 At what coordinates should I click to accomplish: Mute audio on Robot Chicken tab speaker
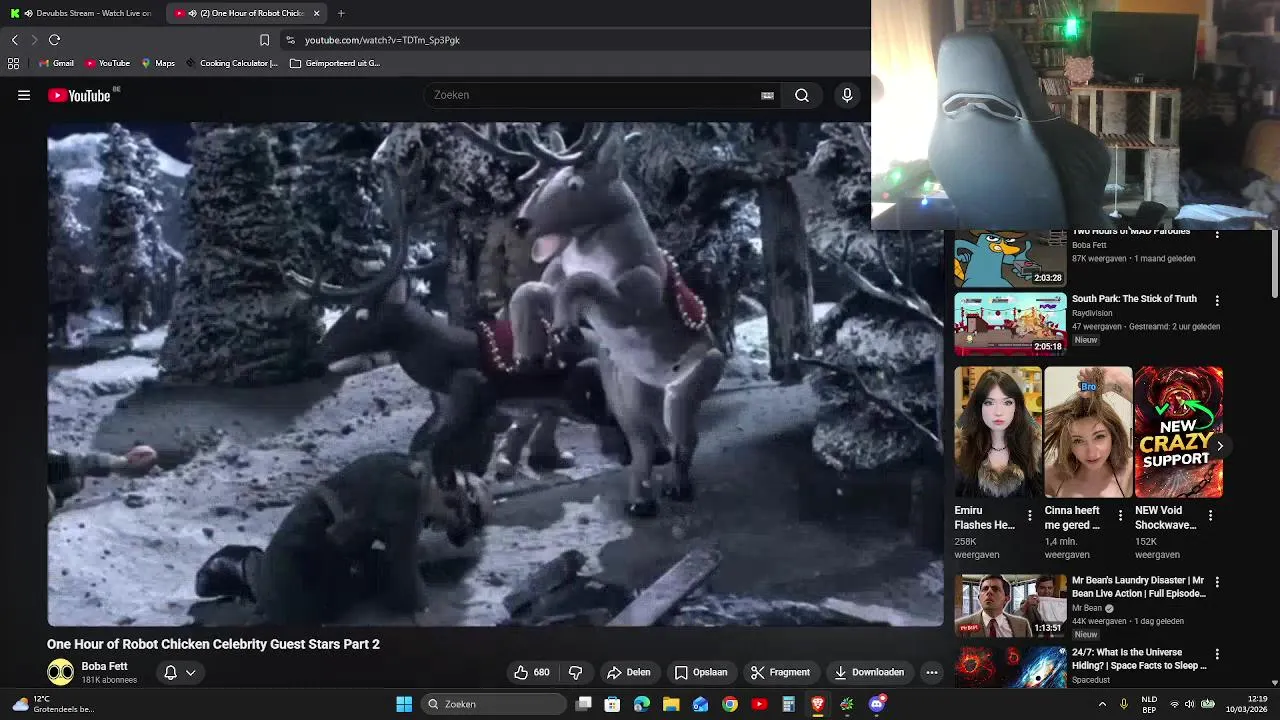tap(192, 13)
